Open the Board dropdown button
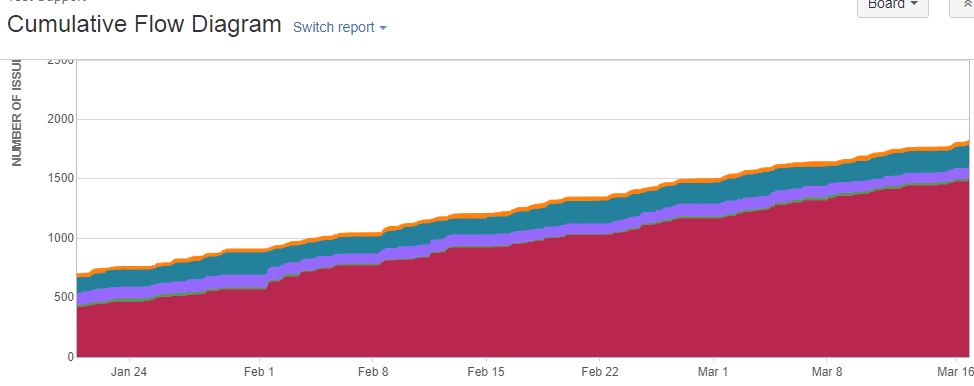Image resolution: width=974 pixels, height=386 pixels. [893, 6]
